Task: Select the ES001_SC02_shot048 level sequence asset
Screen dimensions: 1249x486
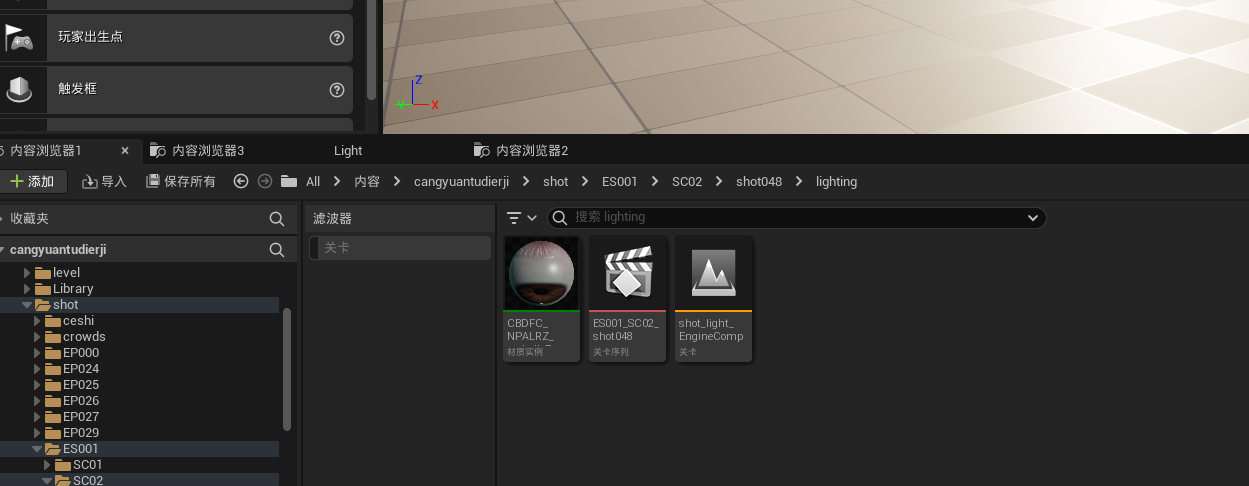Action: [627, 298]
